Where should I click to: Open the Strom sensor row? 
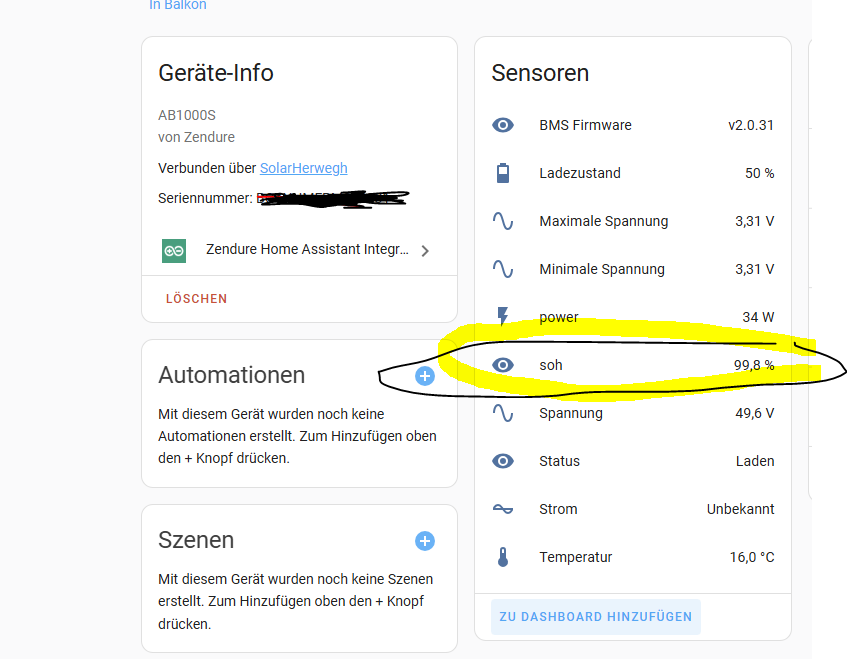click(x=633, y=509)
